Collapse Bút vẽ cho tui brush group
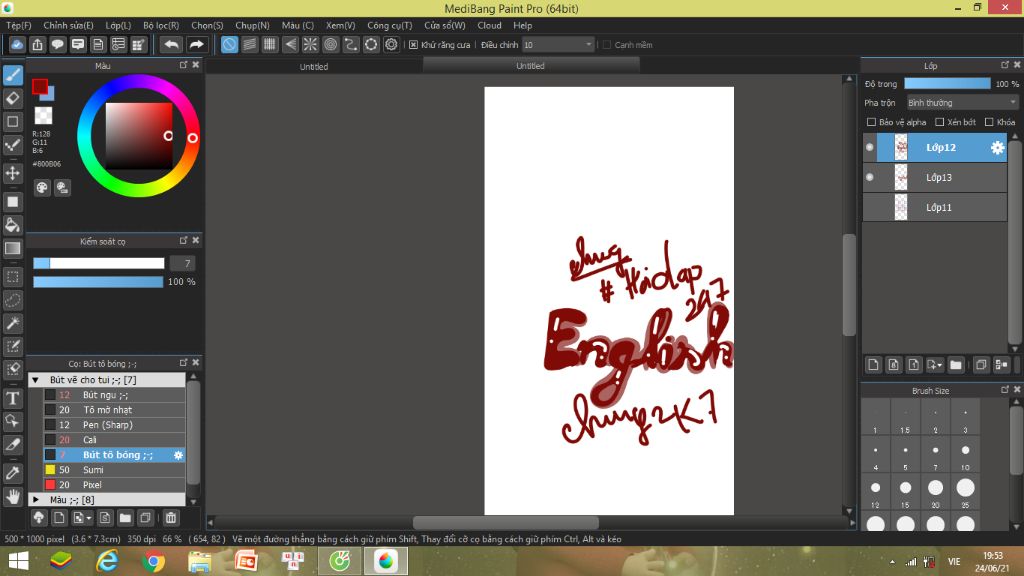The height and width of the screenshot is (576, 1024). click(x=36, y=380)
